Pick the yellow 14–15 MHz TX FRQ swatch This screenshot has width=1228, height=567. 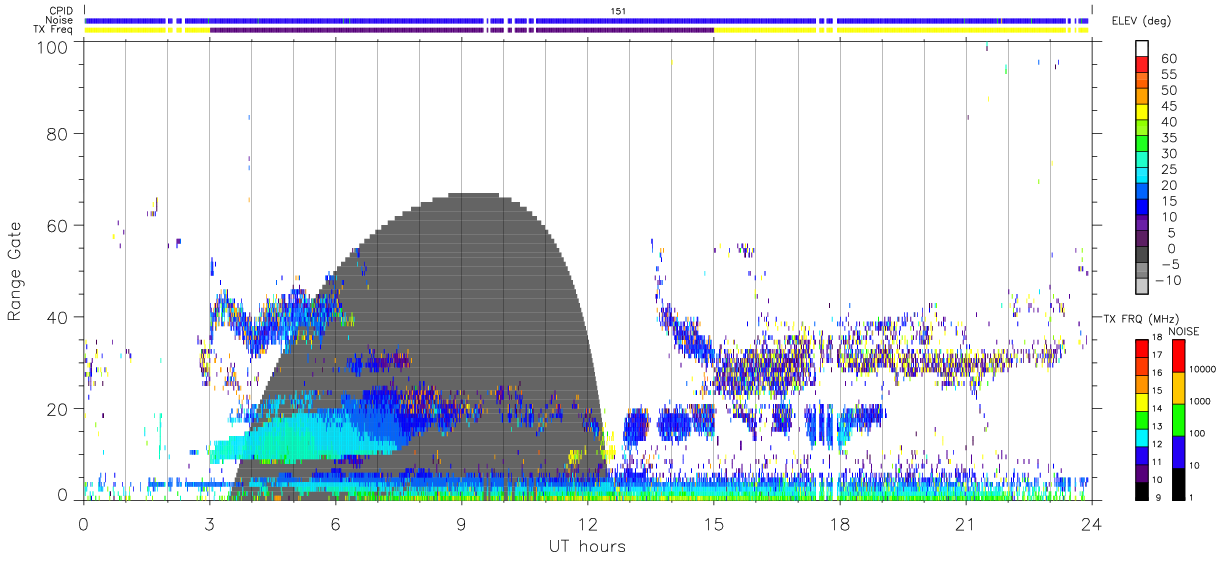point(1141,401)
